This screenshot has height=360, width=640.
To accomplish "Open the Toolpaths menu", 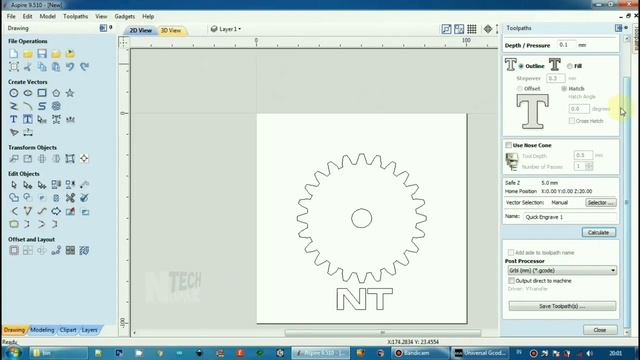I will (x=76, y=16).
